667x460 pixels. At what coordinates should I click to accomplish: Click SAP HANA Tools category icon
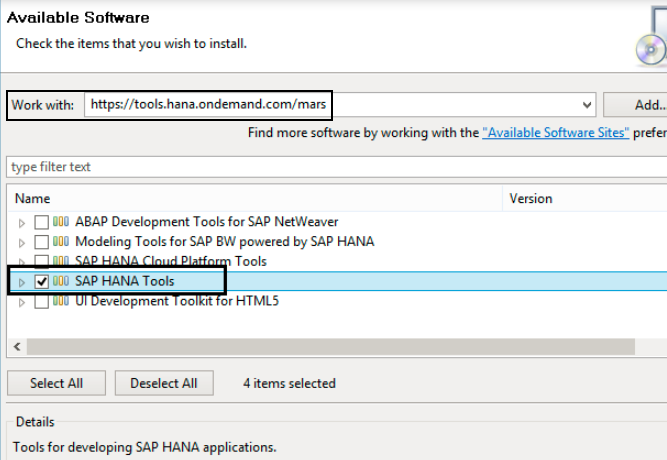point(61,282)
